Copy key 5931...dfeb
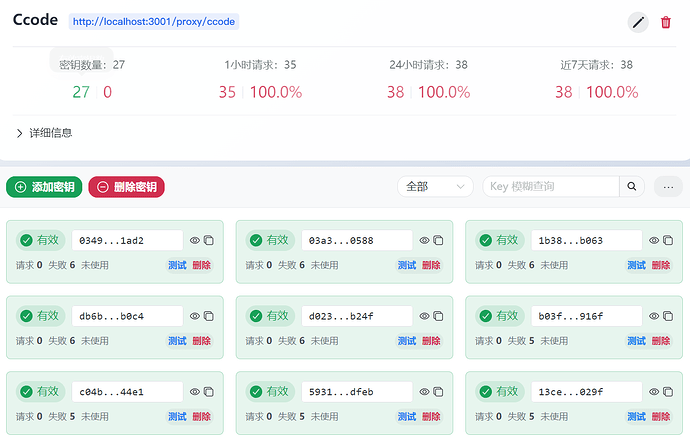The image size is (690, 442). (438, 392)
